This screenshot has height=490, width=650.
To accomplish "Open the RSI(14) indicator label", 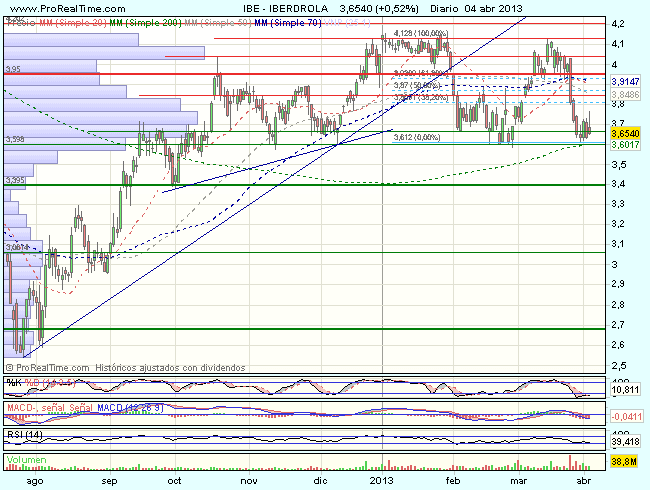I will [x=22, y=436].
